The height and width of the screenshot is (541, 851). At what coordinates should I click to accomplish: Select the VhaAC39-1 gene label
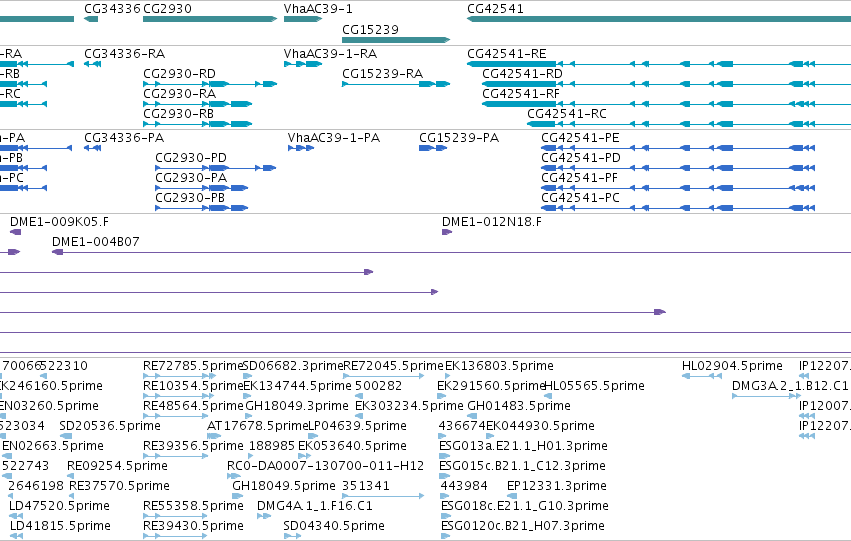pos(318,9)
